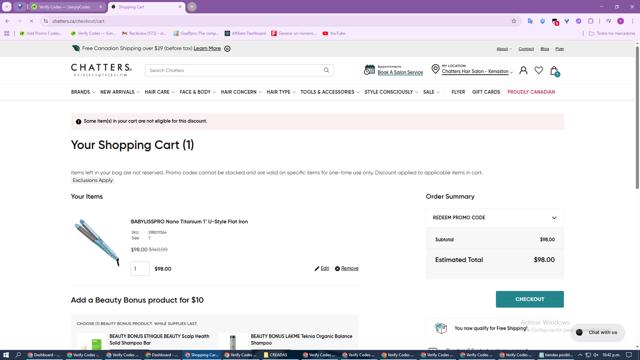
Task: Click the Remove icon for flat iron
Action: pos(337,269)
